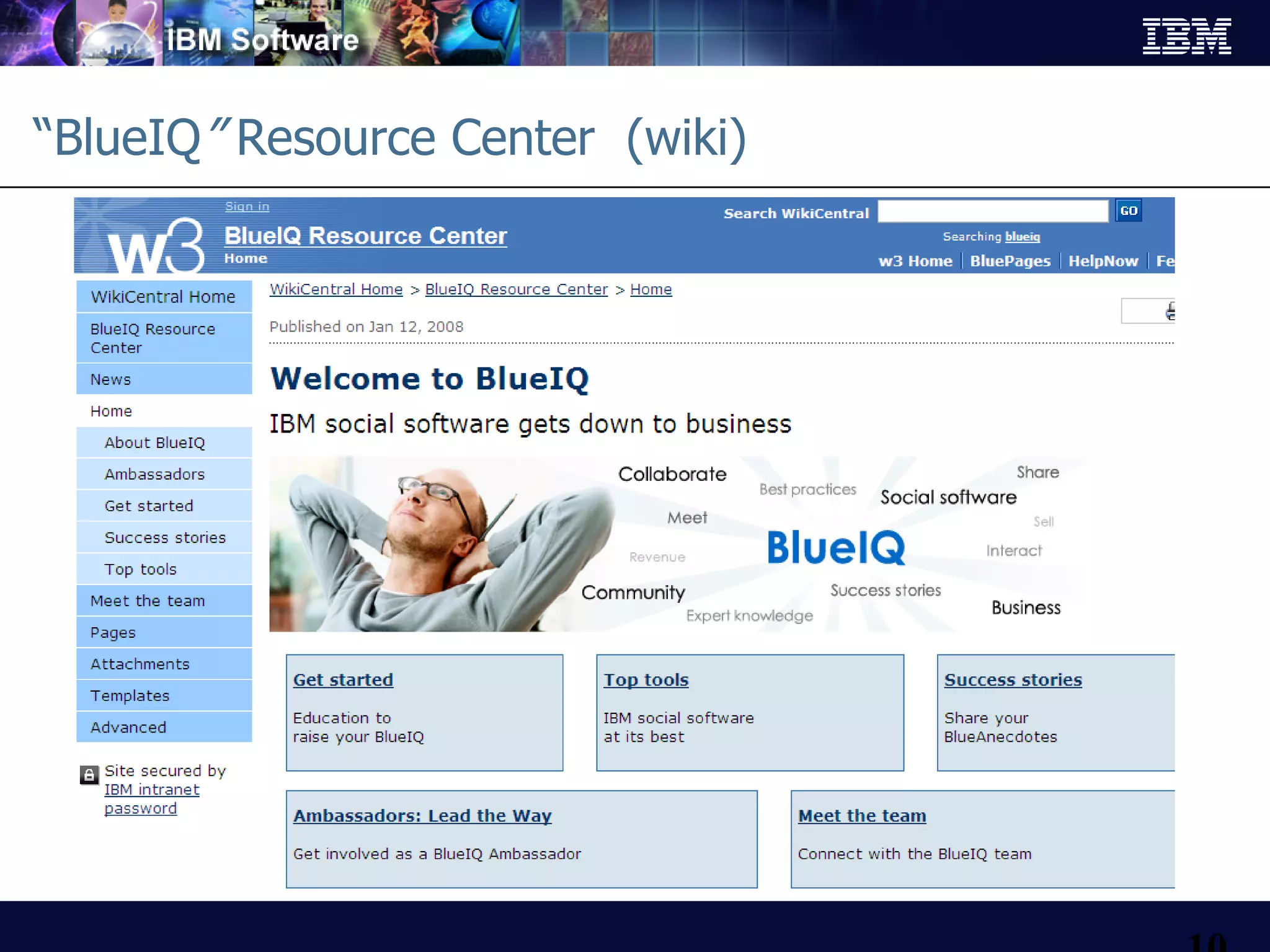This screenshot has height=952, width=1270.
Task: Open the Sign in link
Action: pos(247,206)
